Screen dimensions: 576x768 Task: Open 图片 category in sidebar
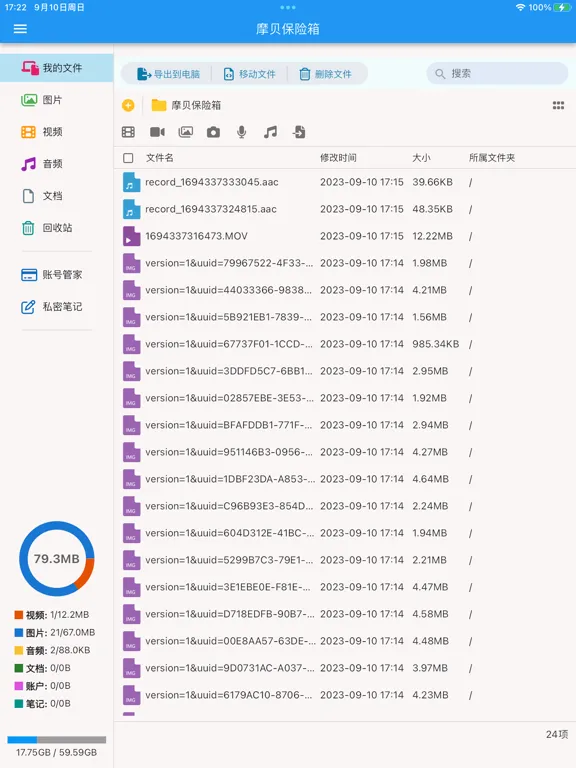57,100
